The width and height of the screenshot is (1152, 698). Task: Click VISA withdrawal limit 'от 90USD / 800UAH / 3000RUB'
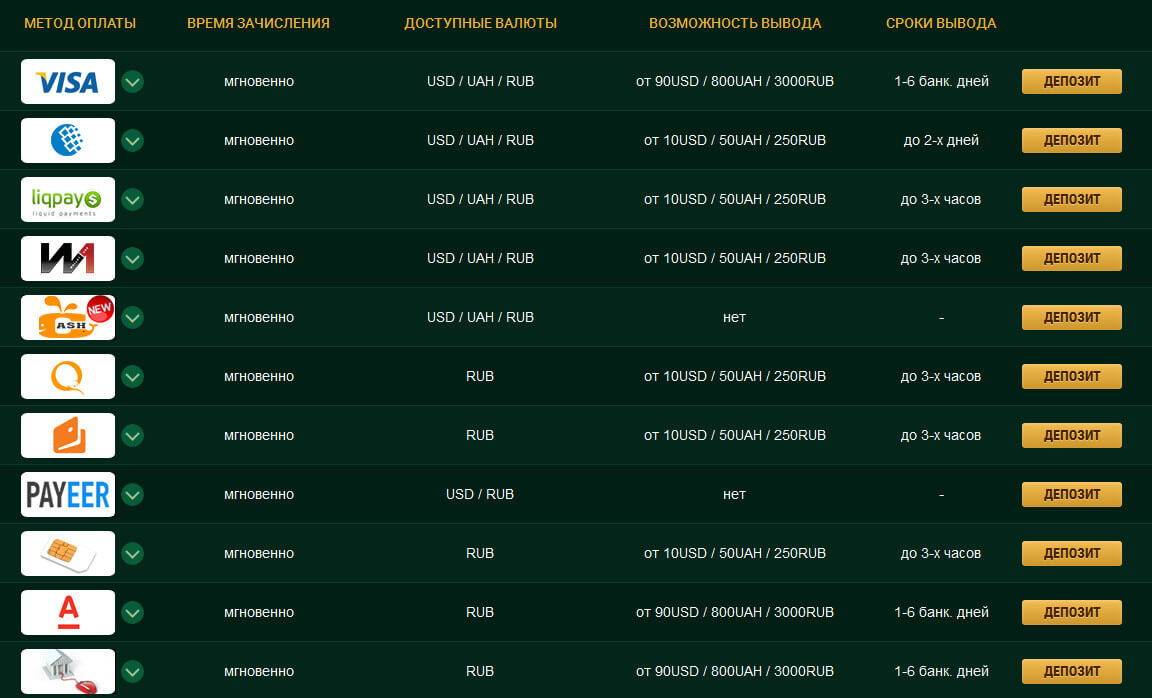click(735, 82)
